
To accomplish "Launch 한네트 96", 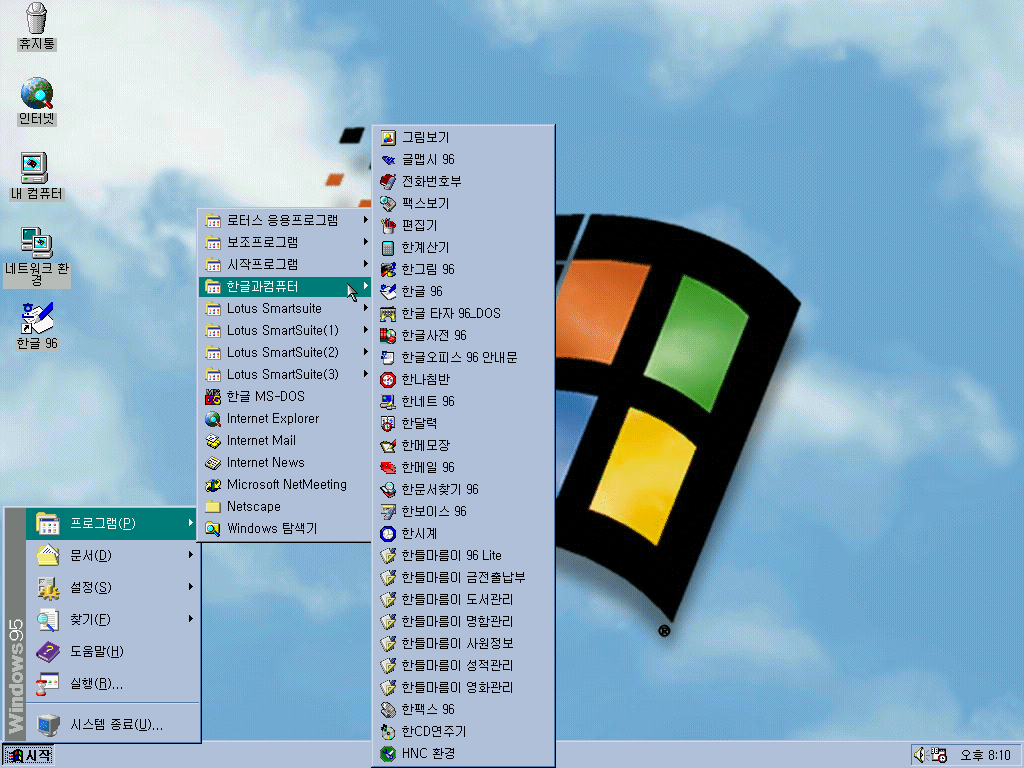I will (463, 401).
